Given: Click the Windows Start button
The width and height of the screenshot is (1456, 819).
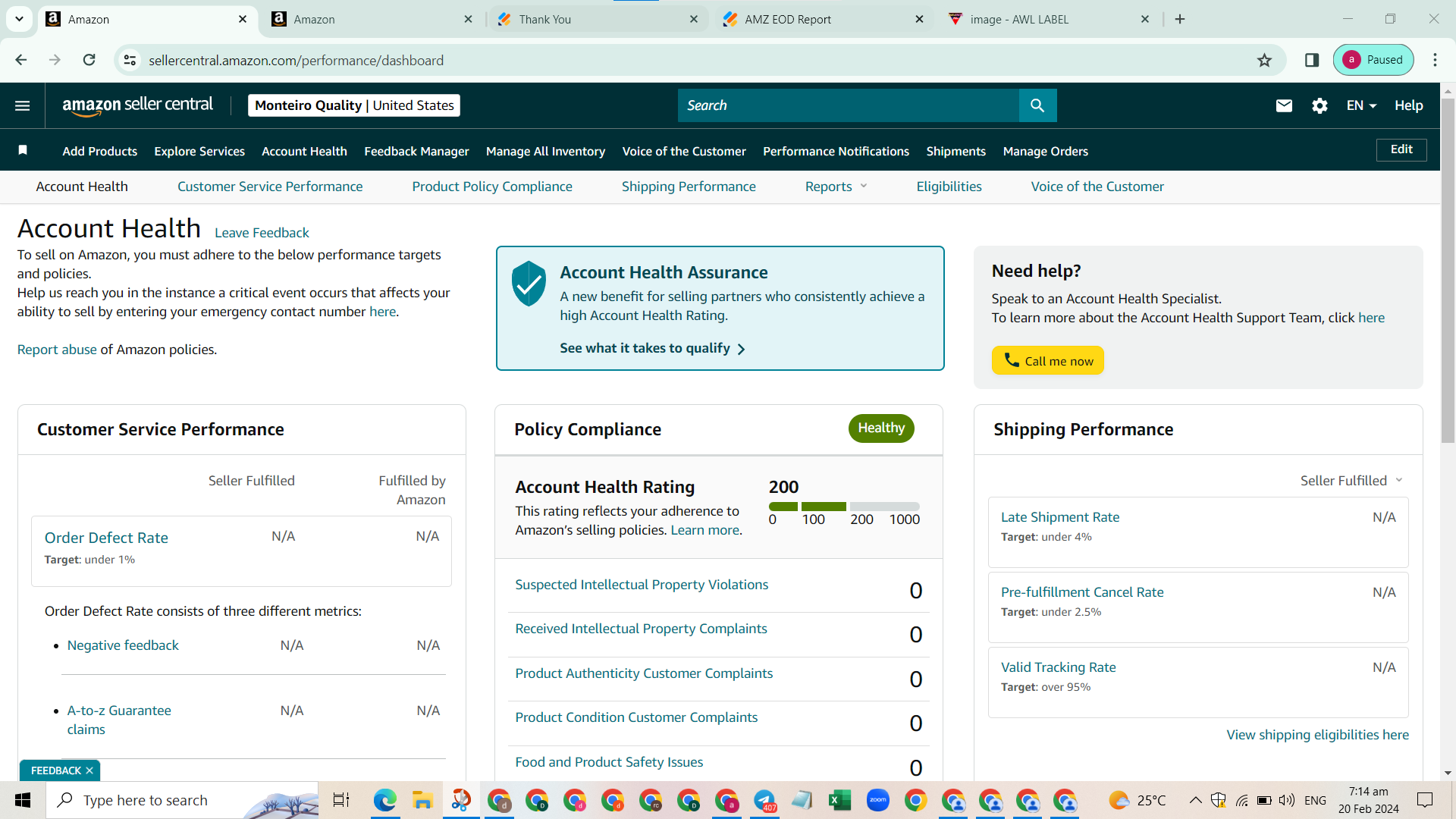Looking at the screenshot, I should pyautogui.click(x=23, y=800).
